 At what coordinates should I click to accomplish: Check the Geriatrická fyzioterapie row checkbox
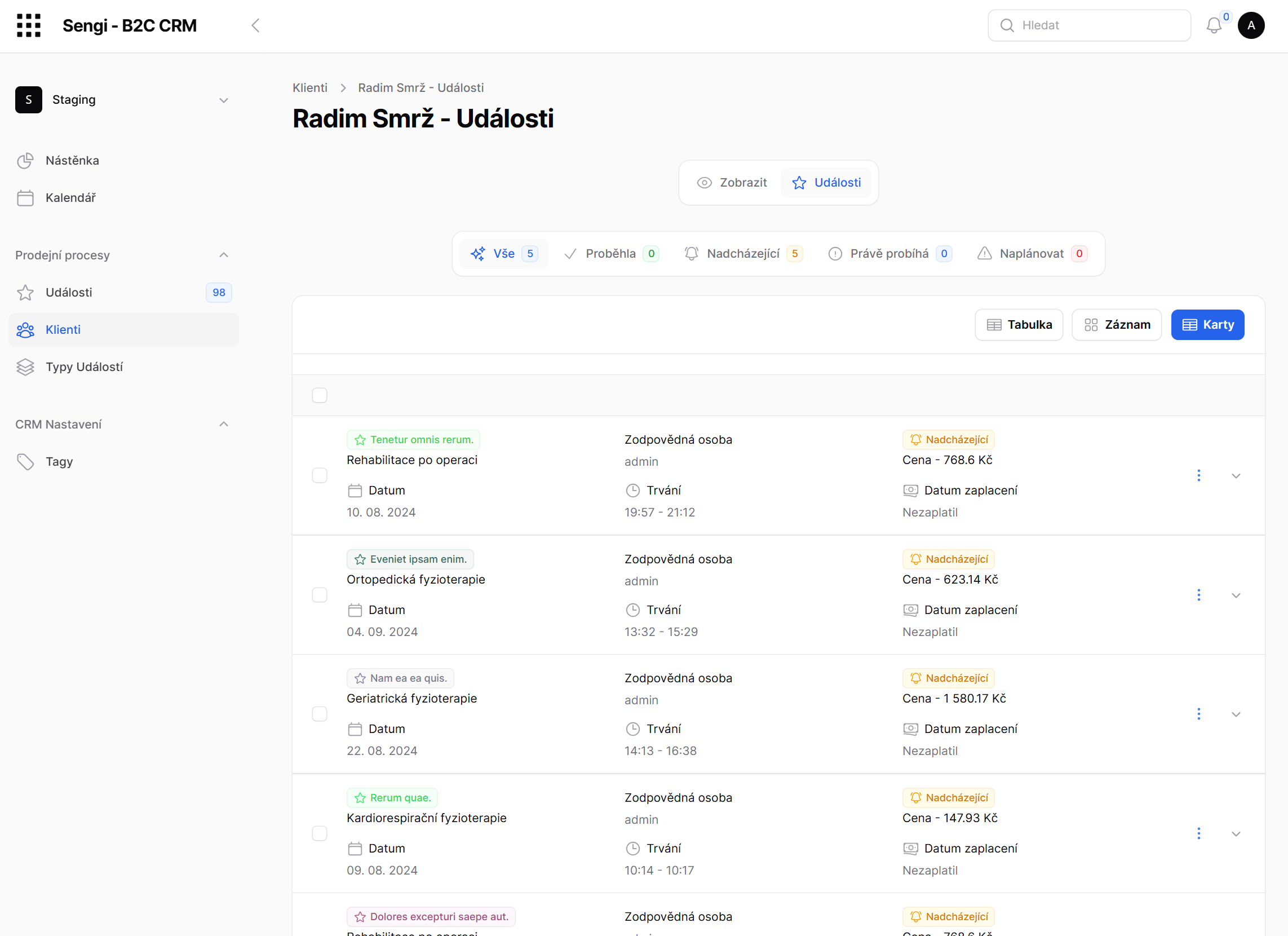click(x=320, y=714)
